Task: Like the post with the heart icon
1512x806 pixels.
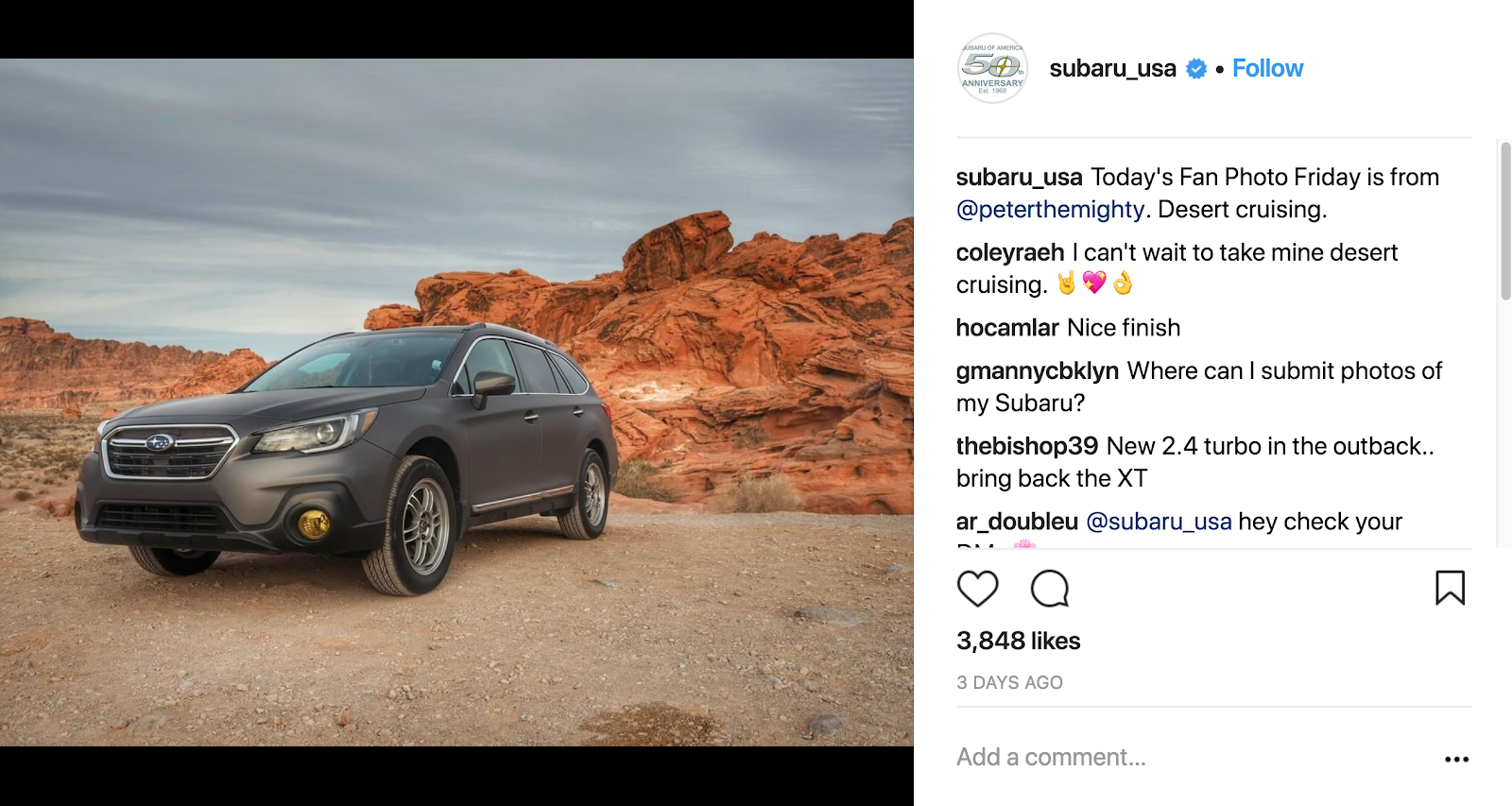Action: coord(977,589)
